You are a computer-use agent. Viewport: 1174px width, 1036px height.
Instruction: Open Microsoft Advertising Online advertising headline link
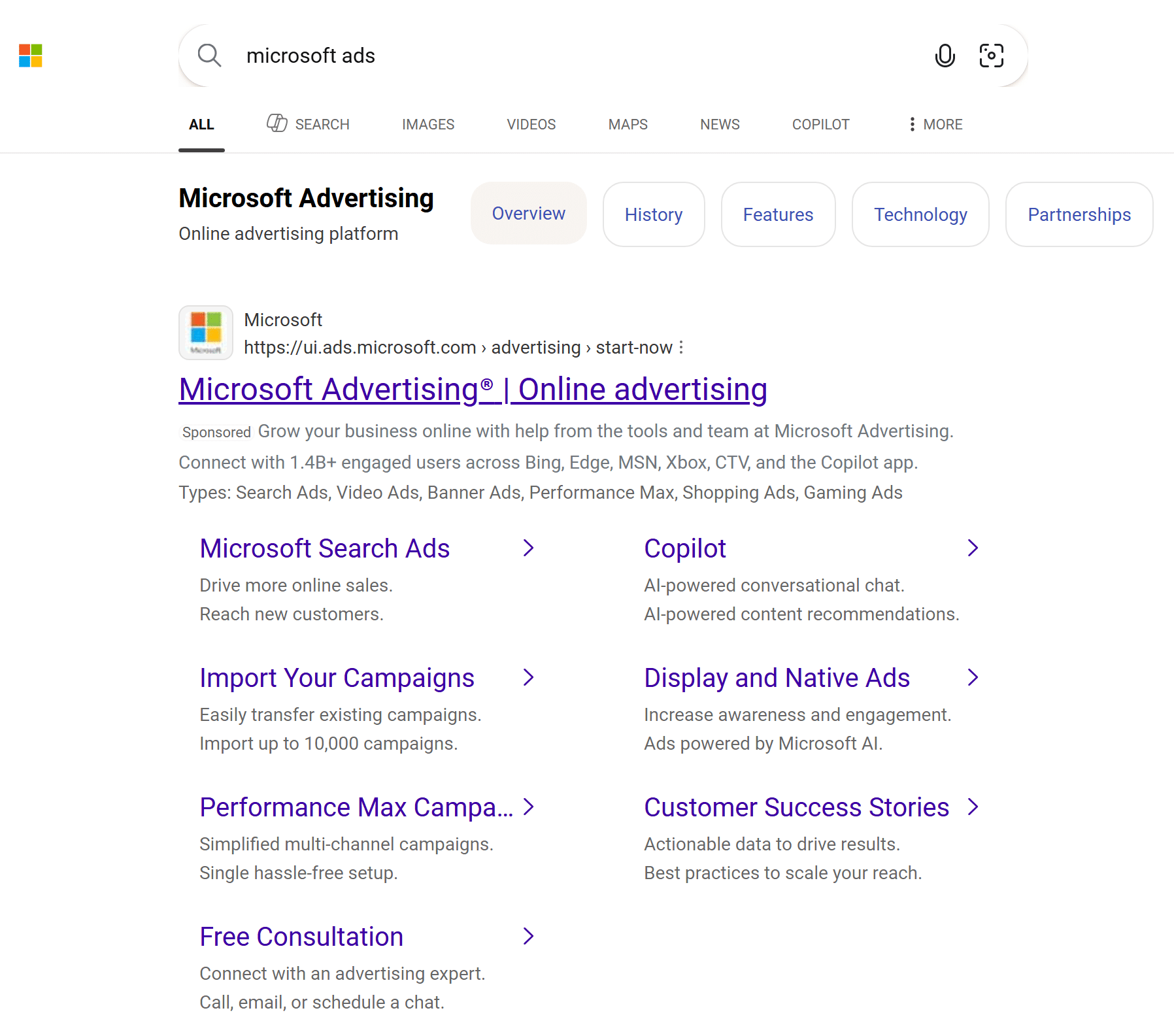pyautogui.click(x=473, y=389)
